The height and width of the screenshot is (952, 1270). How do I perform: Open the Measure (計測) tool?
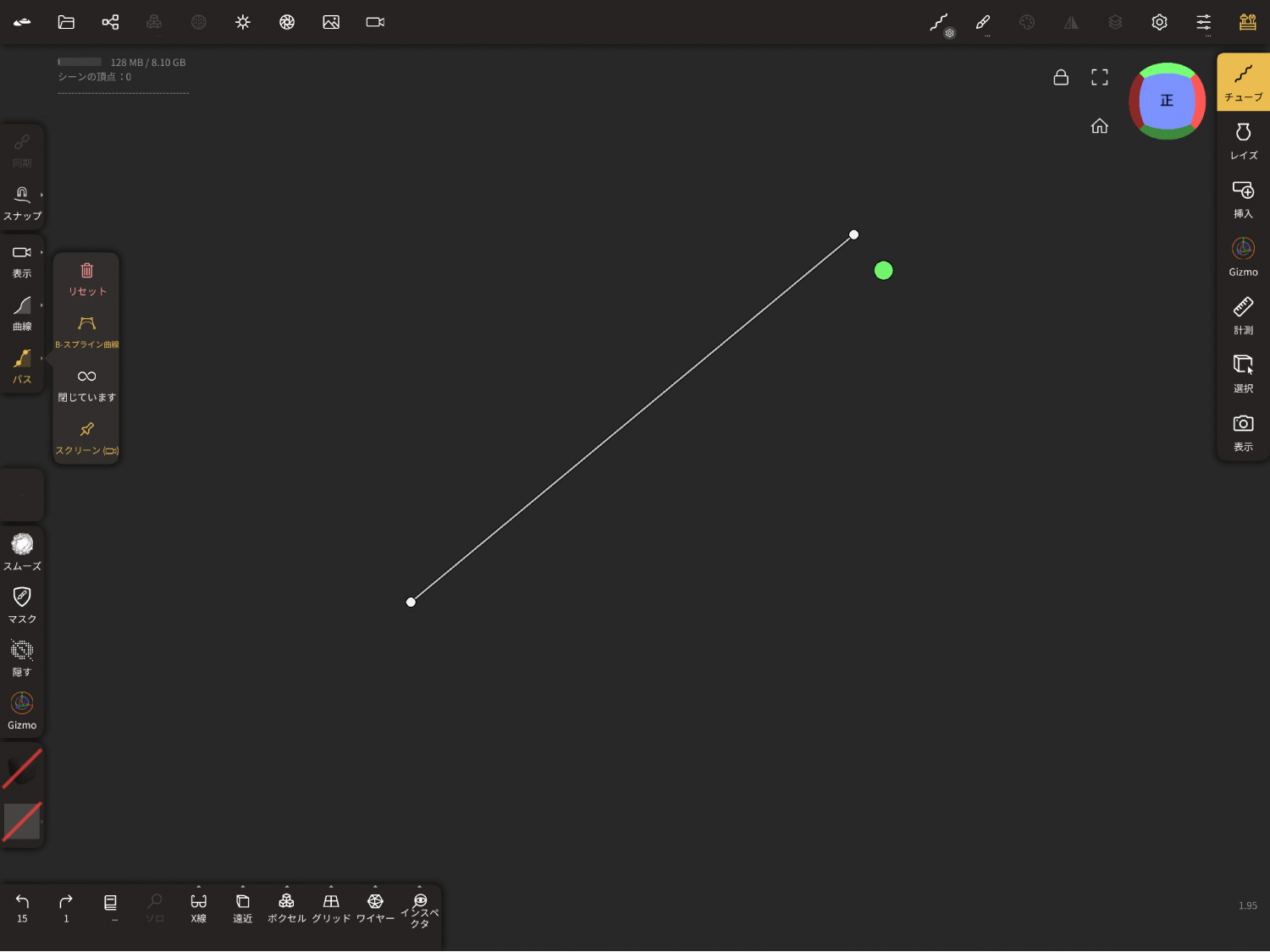pos(1243,315)
